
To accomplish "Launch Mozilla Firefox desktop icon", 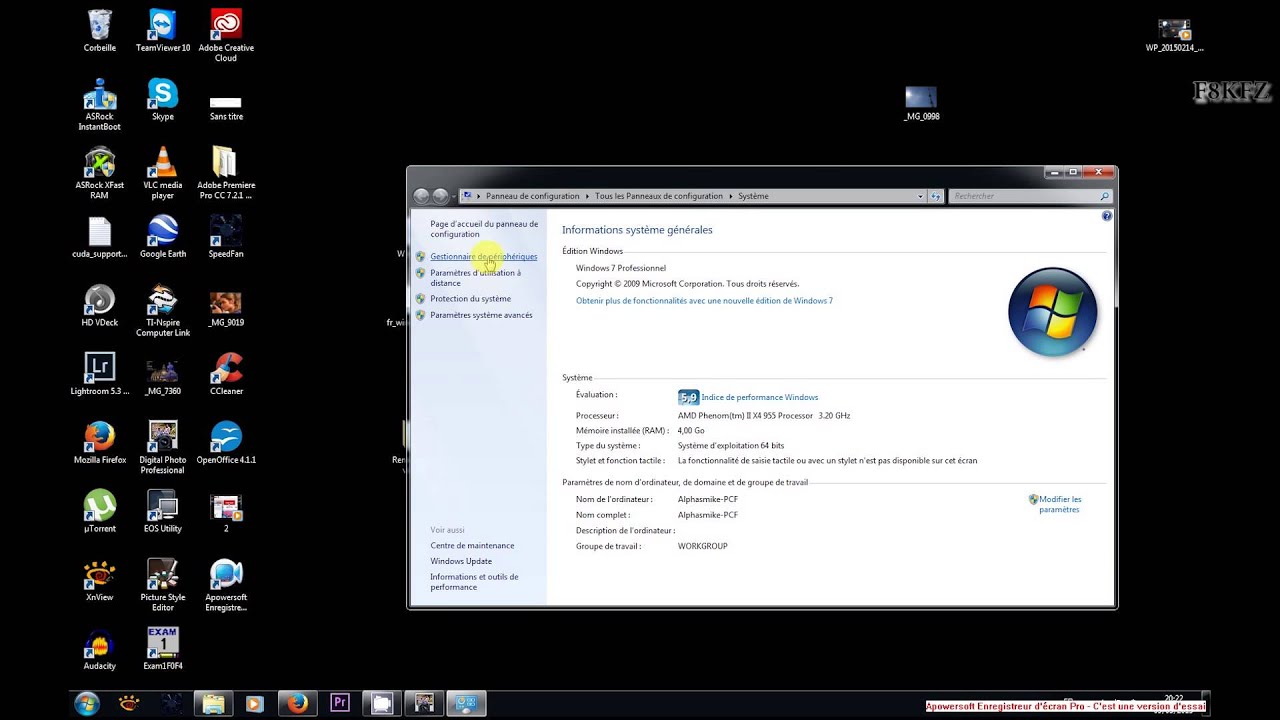I will click(100, 442).
